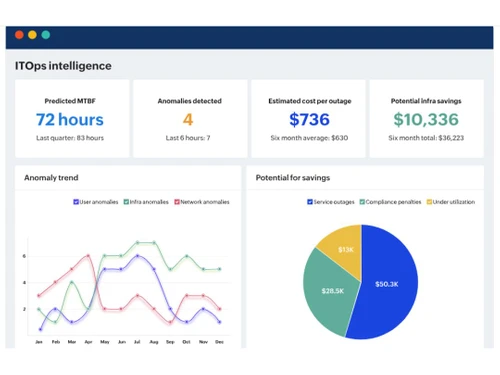The width and height of the screenshot is (500, 375).
Task: Click the Jan label on x-axis
Action: 39,342
